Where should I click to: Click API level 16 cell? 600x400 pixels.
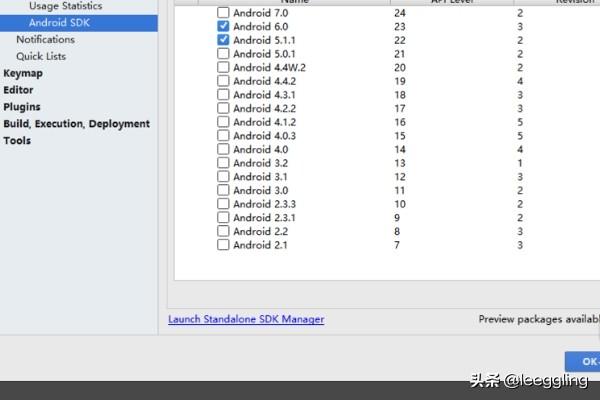pos(400,122)
